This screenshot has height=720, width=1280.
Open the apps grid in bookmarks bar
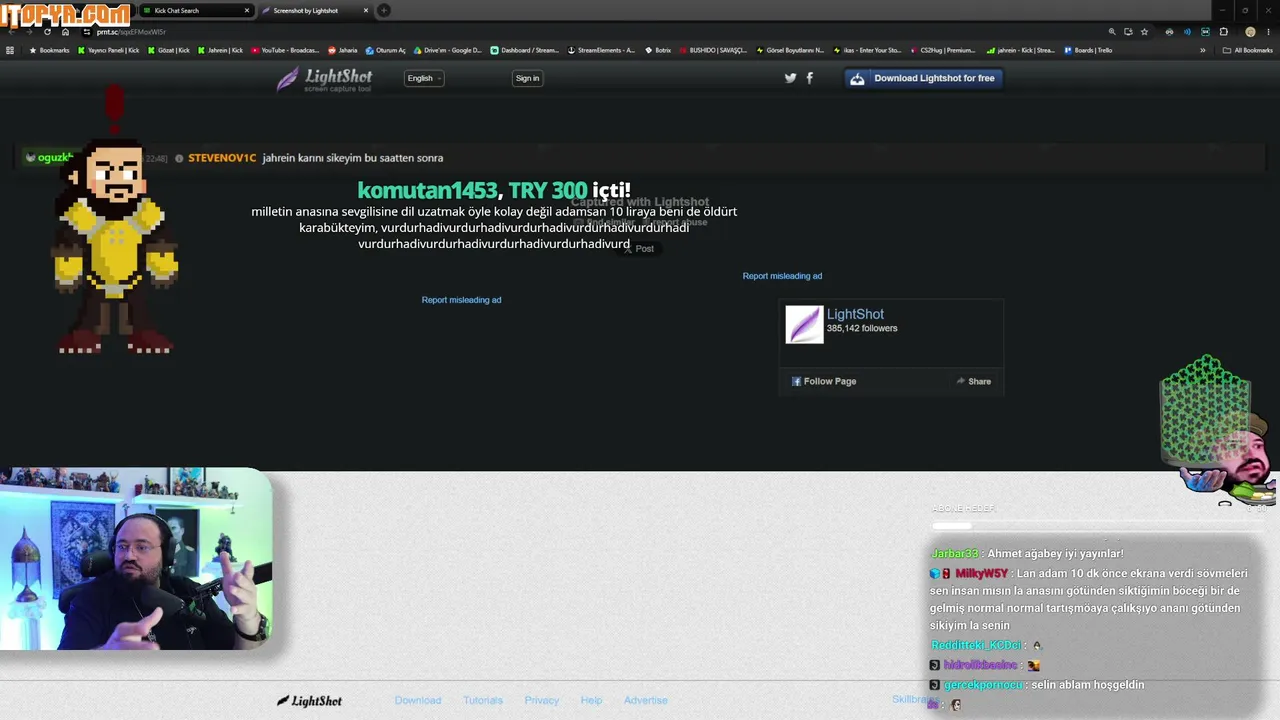[10, 50]
